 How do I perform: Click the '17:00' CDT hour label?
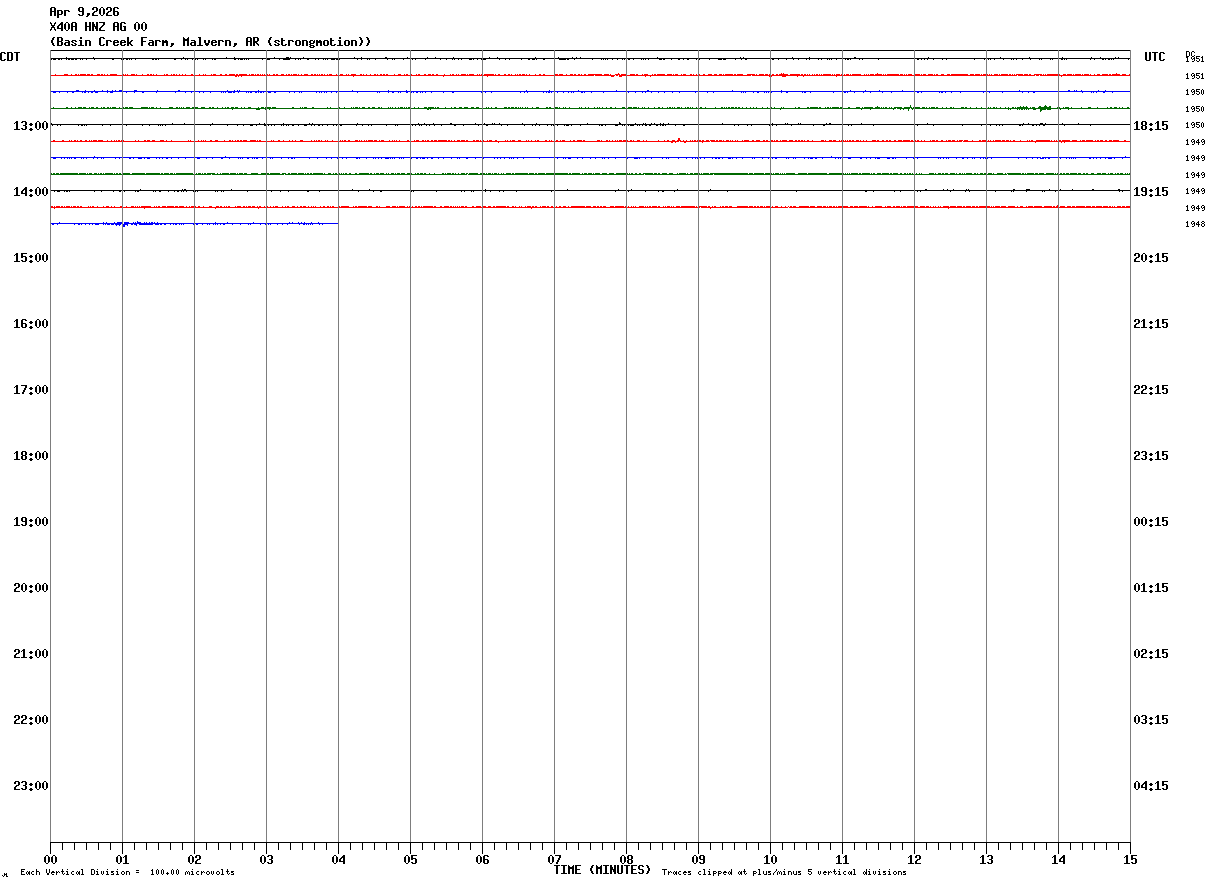coord(31,389)
